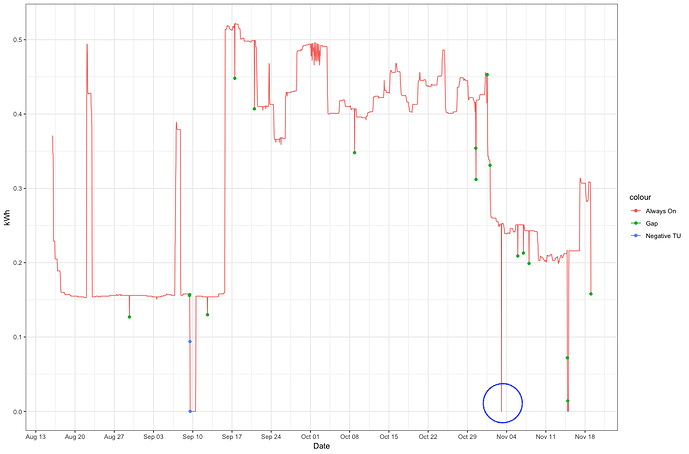Click the 'Oct 22' x-axis tick label

click(x=428, y=437)
